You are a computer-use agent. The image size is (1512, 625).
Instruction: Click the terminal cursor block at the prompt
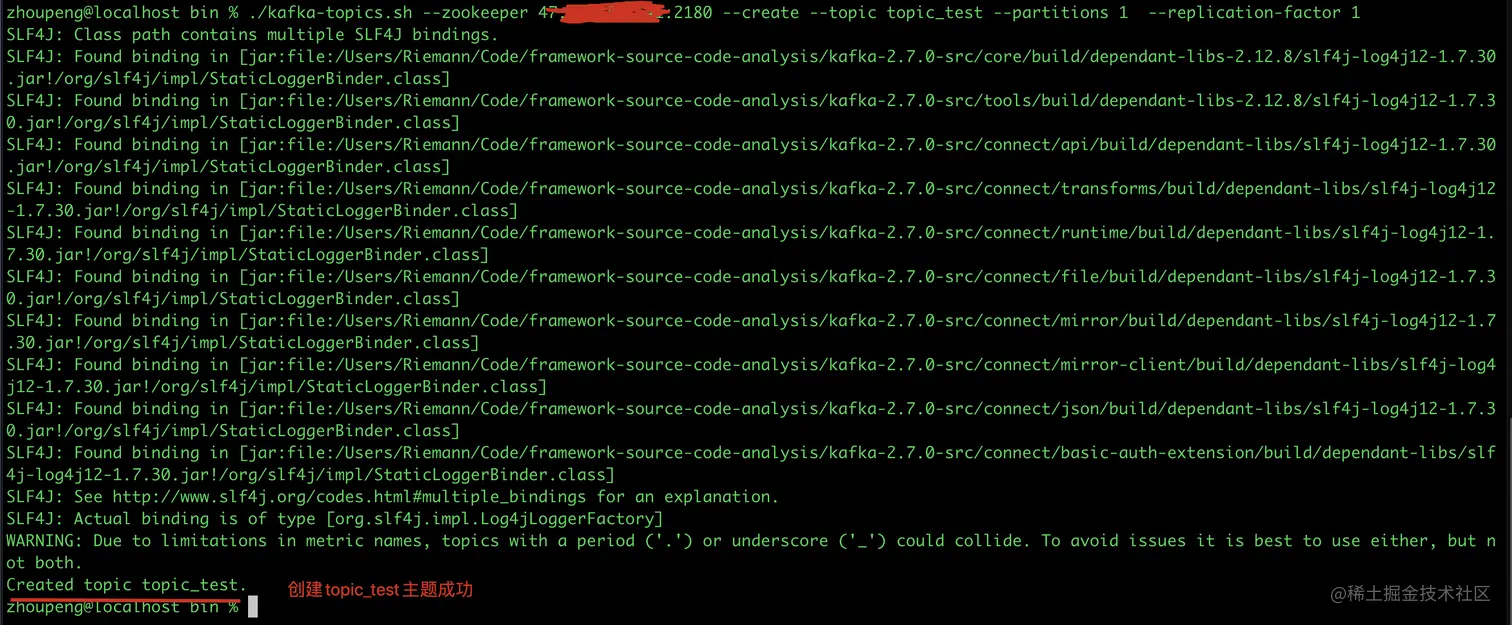(x=253, y=607)
